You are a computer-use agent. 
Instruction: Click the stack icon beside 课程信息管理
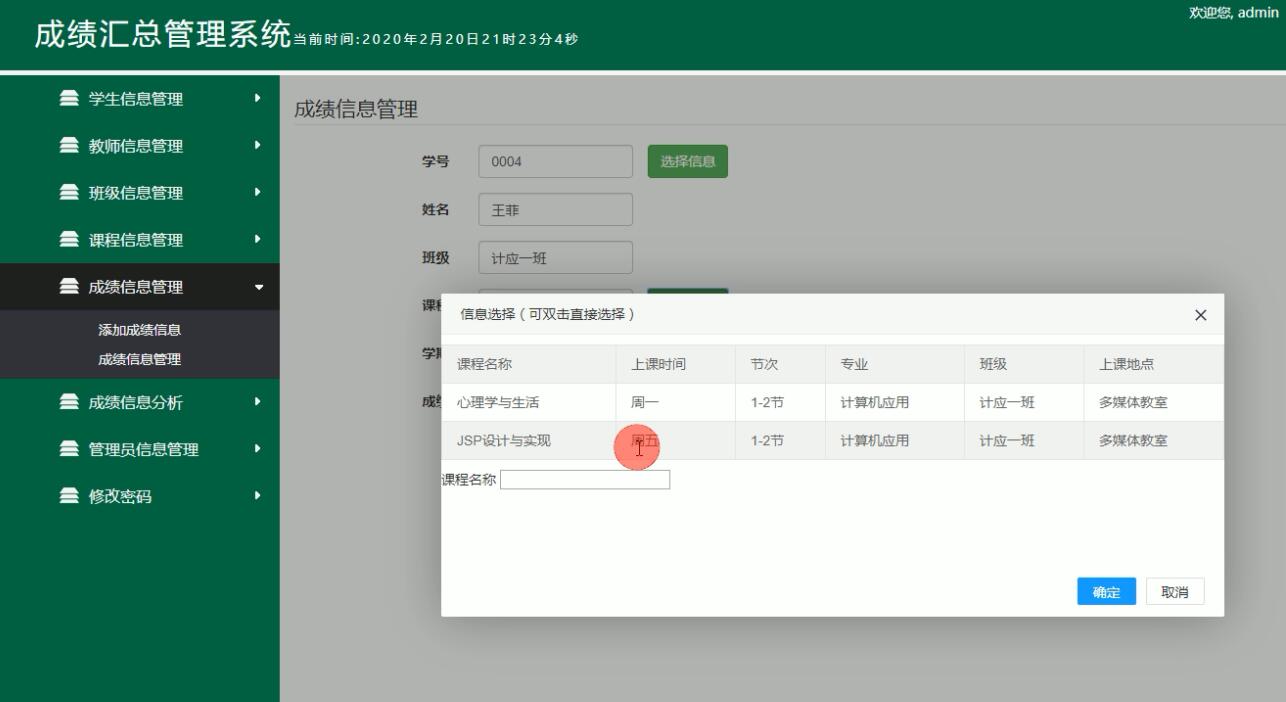pyautogui.click(x=69, y=240)
